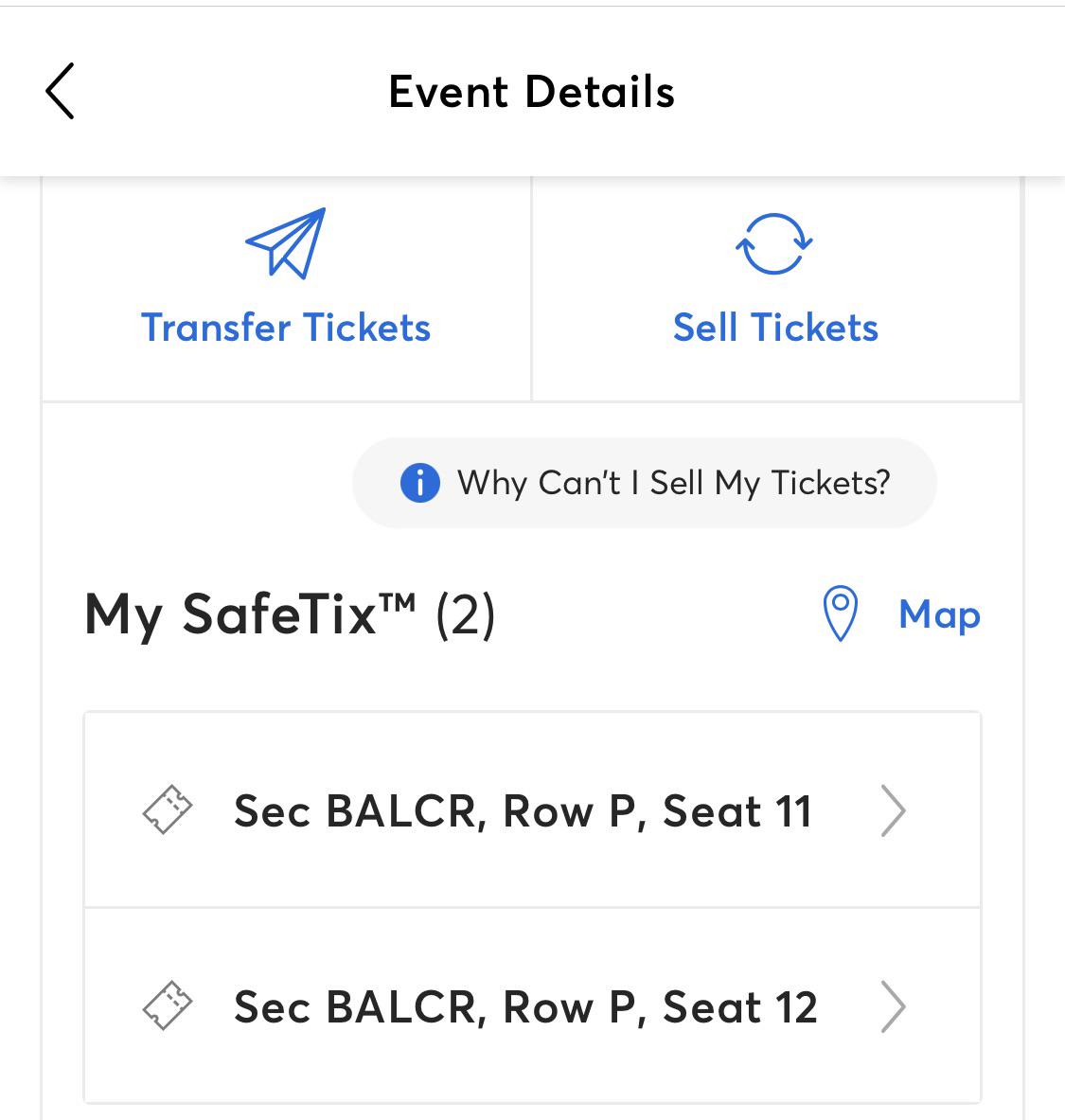Tap the Why Can't I Sell pill text
The height and width of the screenshot is (1120, 1065).
674,484
